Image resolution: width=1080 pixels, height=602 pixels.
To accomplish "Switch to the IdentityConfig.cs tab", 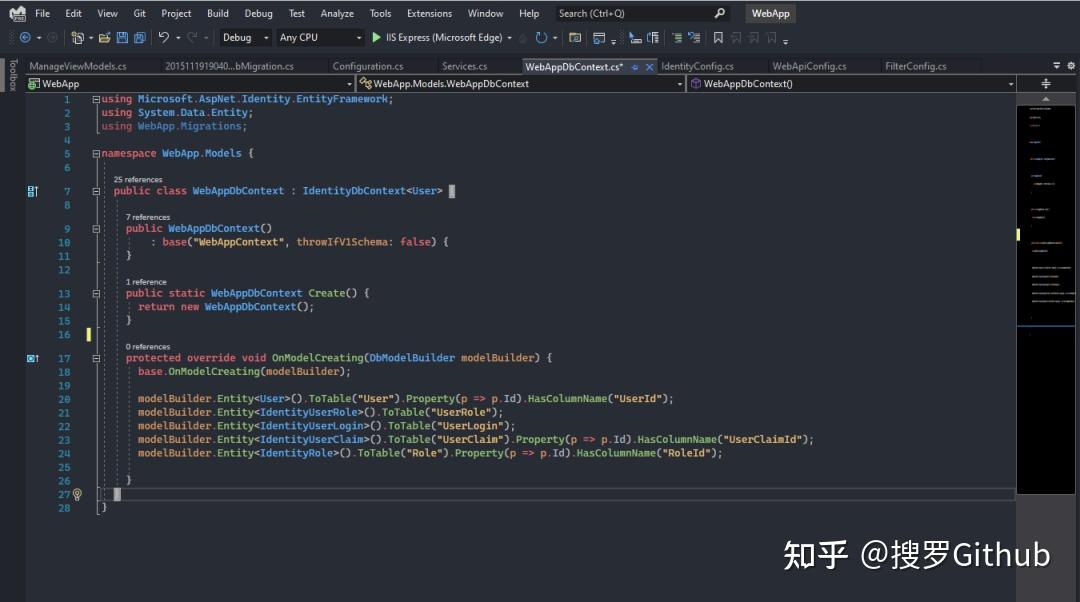I will pyautogui.click(x=697, y=67).
